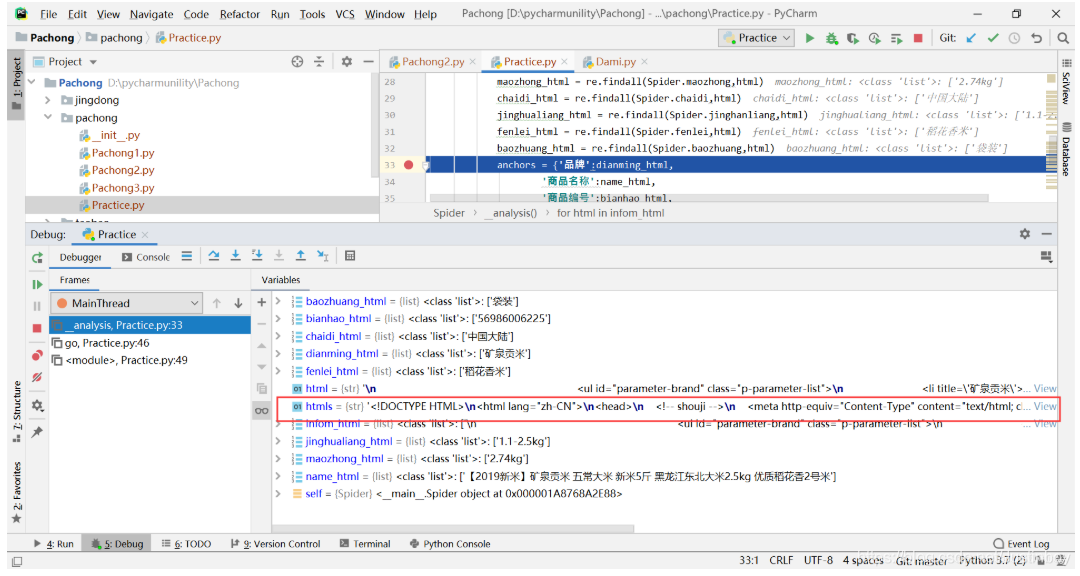Toggle the line 33 breakpoint in gutter

[x=408, y=165]
